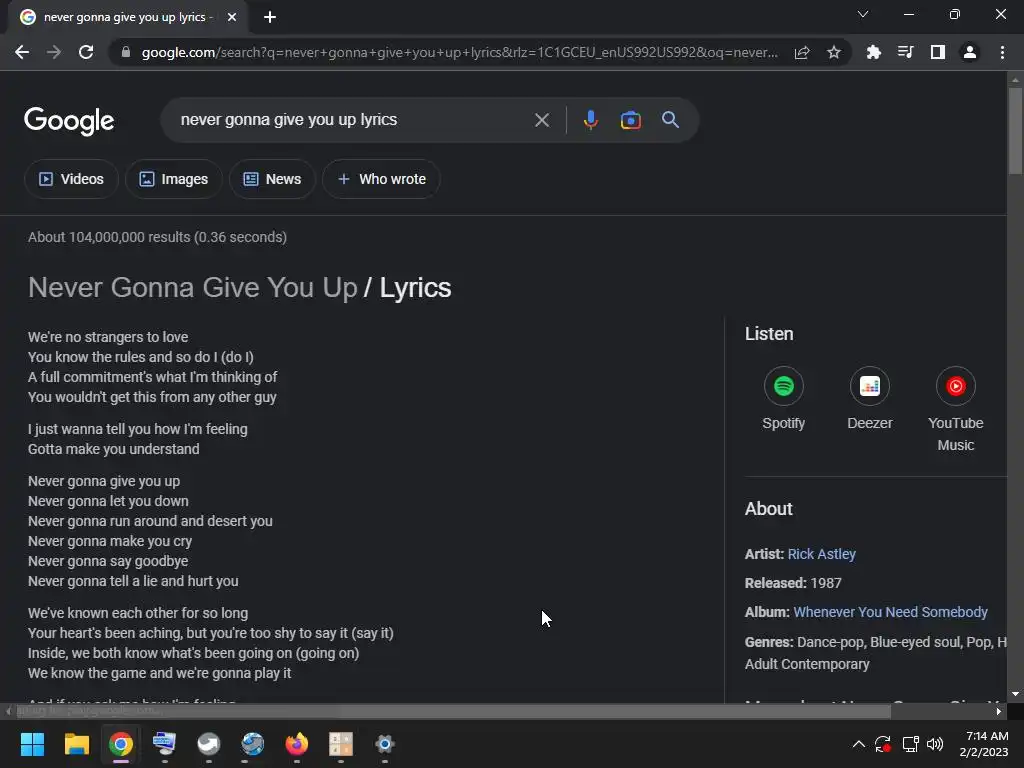Go to Google home via the logo
This screenshot has height=768, width=1024.
(69, 121)
